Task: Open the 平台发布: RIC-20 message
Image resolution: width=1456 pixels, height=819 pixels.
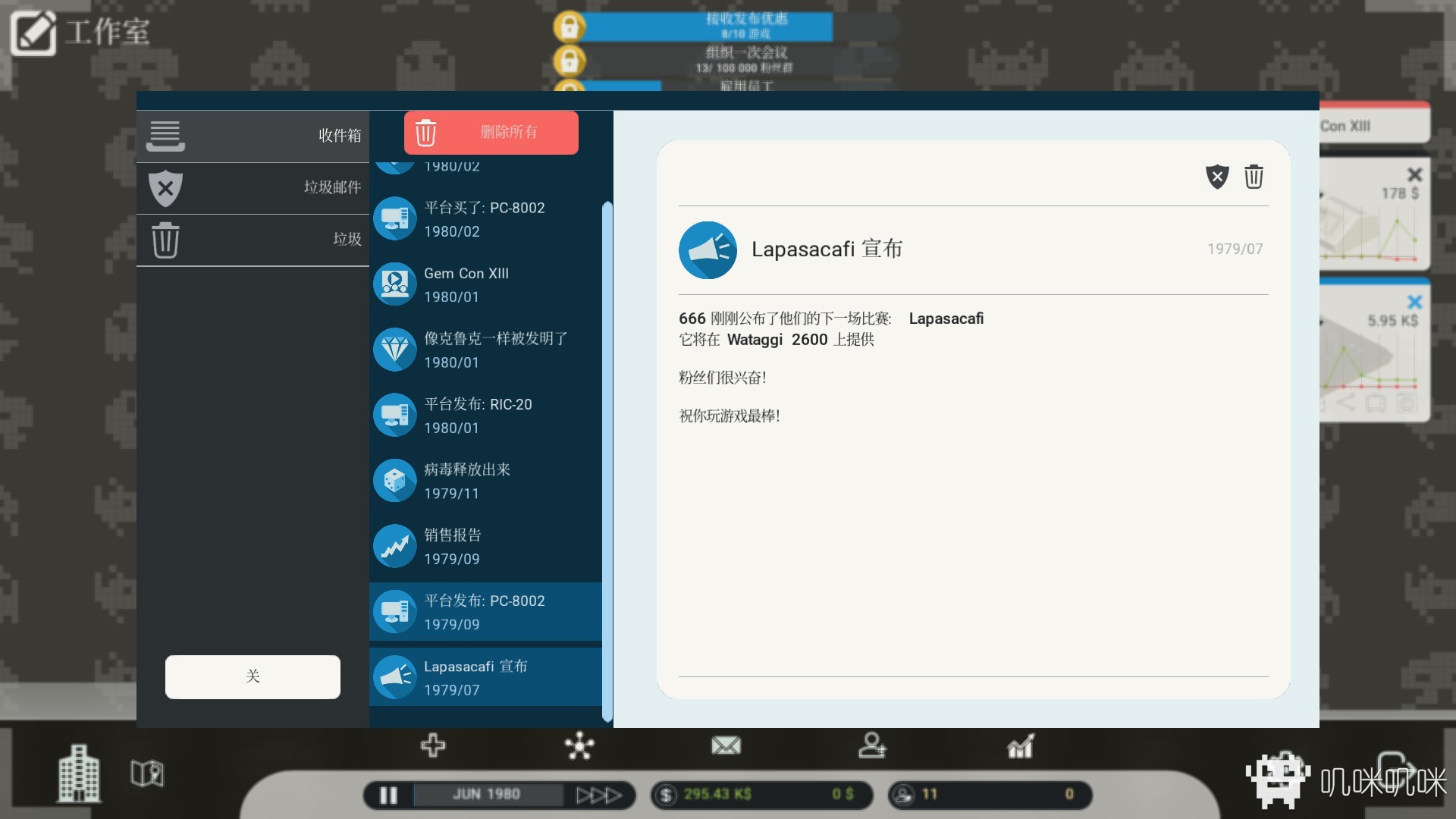Action: click(485, 416)
